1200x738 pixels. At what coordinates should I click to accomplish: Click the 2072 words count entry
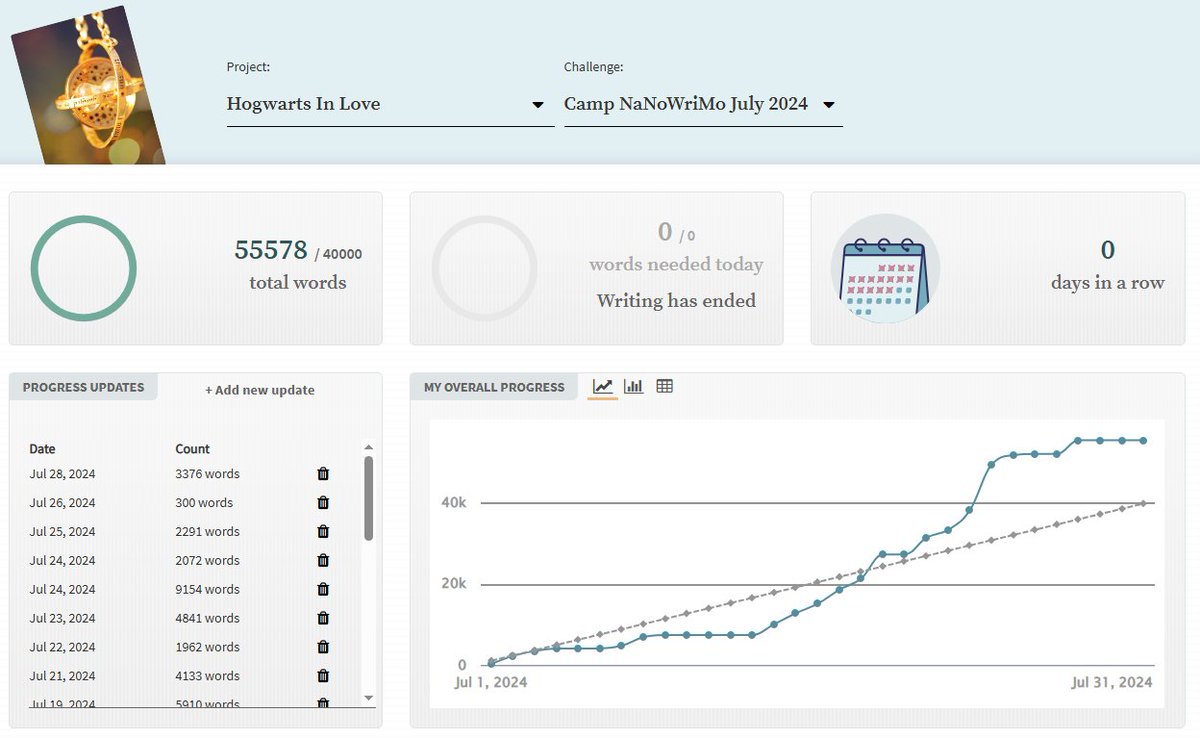pyautogui.click(x=207, y=561)
